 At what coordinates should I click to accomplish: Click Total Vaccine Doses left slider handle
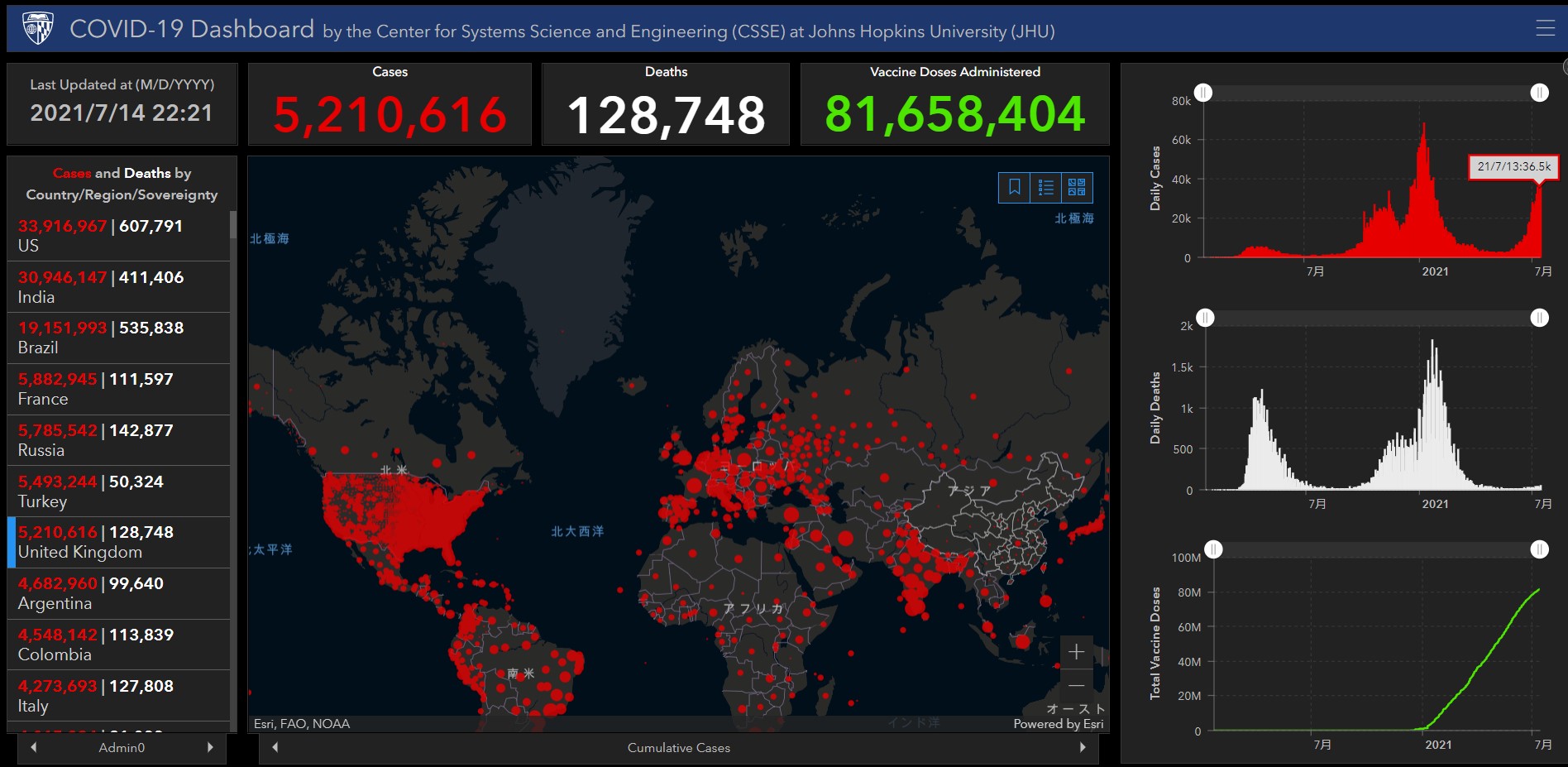(x=1213, y=549)
